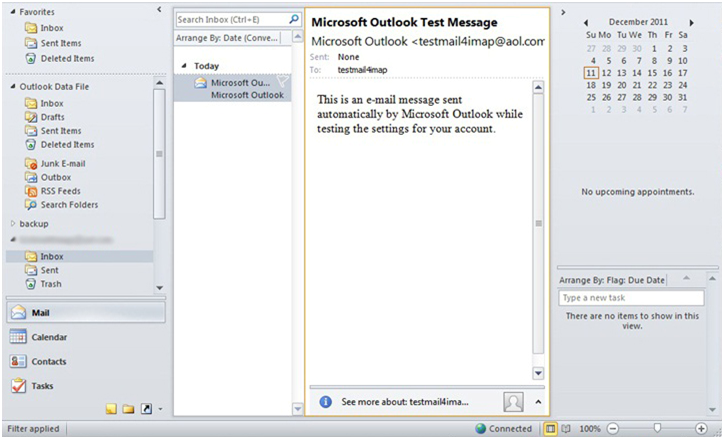Open the Folder List icon

point(128,409)
